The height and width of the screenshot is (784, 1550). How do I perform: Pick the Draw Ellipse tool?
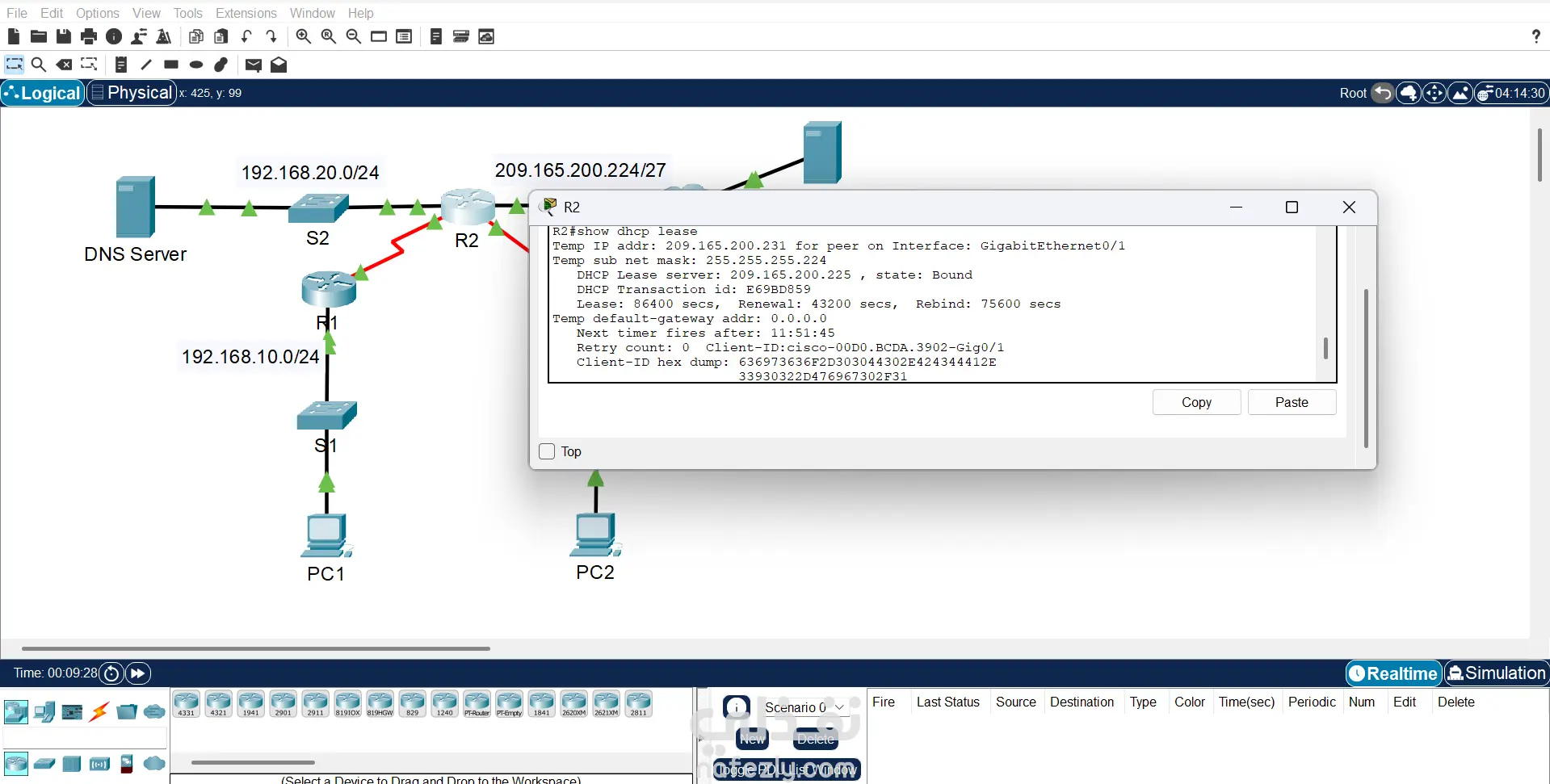point(196,65)
